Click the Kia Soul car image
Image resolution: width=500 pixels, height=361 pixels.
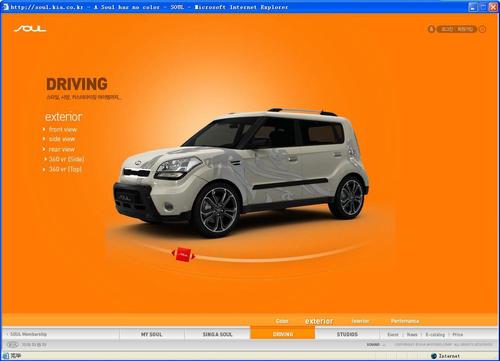241,172
